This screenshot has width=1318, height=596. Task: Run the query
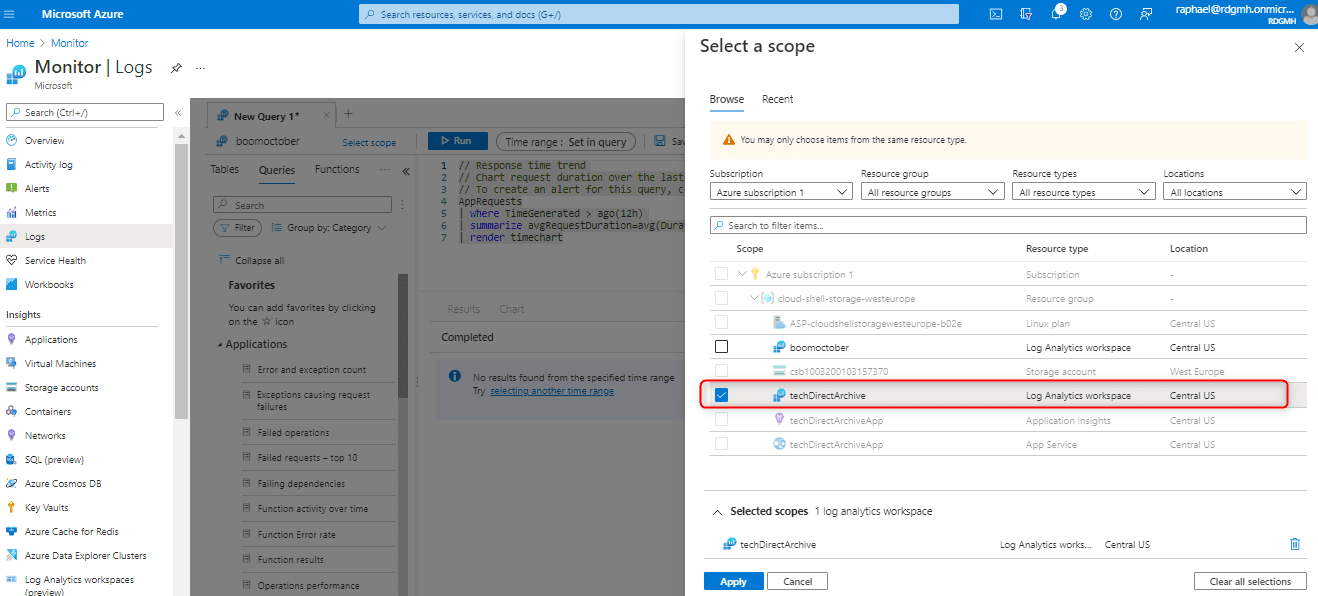coord(457,141)
